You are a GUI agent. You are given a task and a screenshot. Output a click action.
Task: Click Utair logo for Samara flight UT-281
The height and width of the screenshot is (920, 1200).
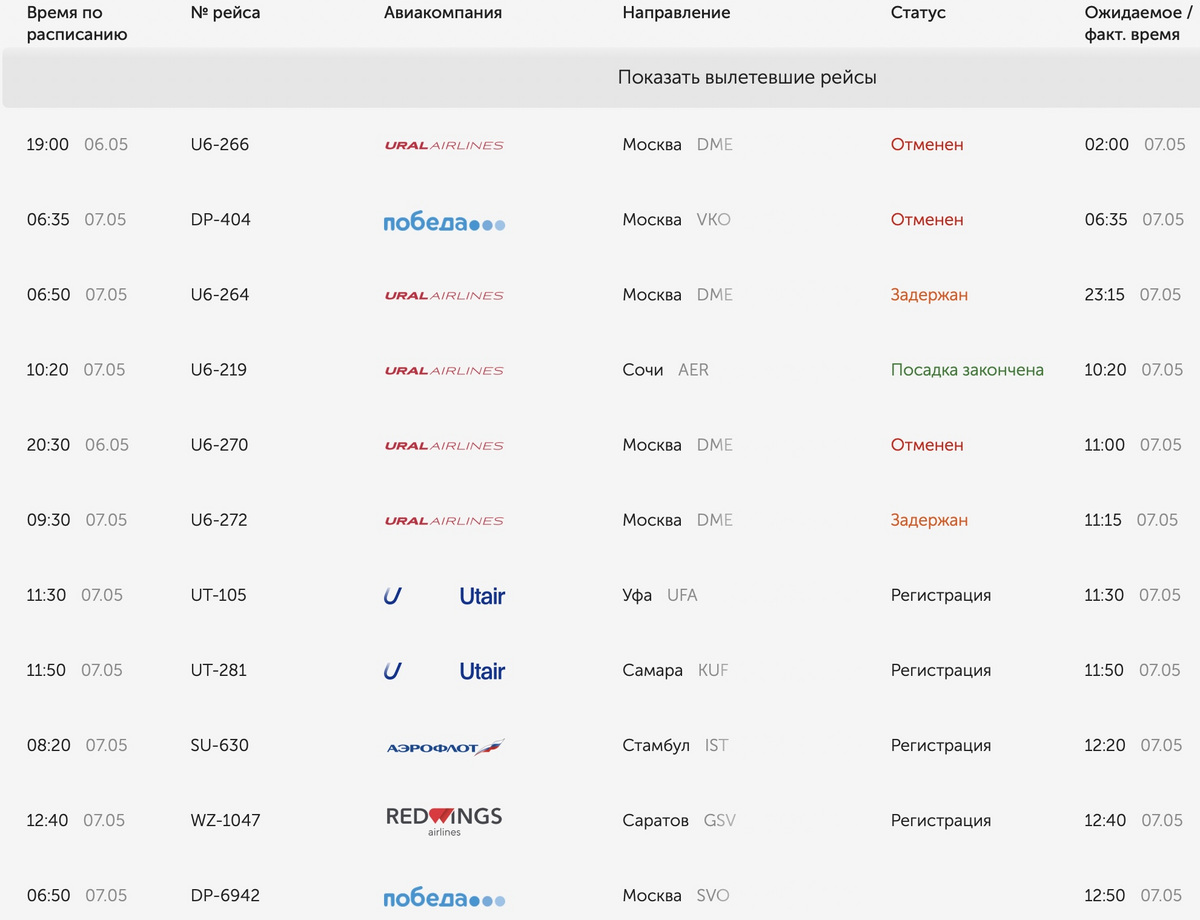[x=444, y=671]
